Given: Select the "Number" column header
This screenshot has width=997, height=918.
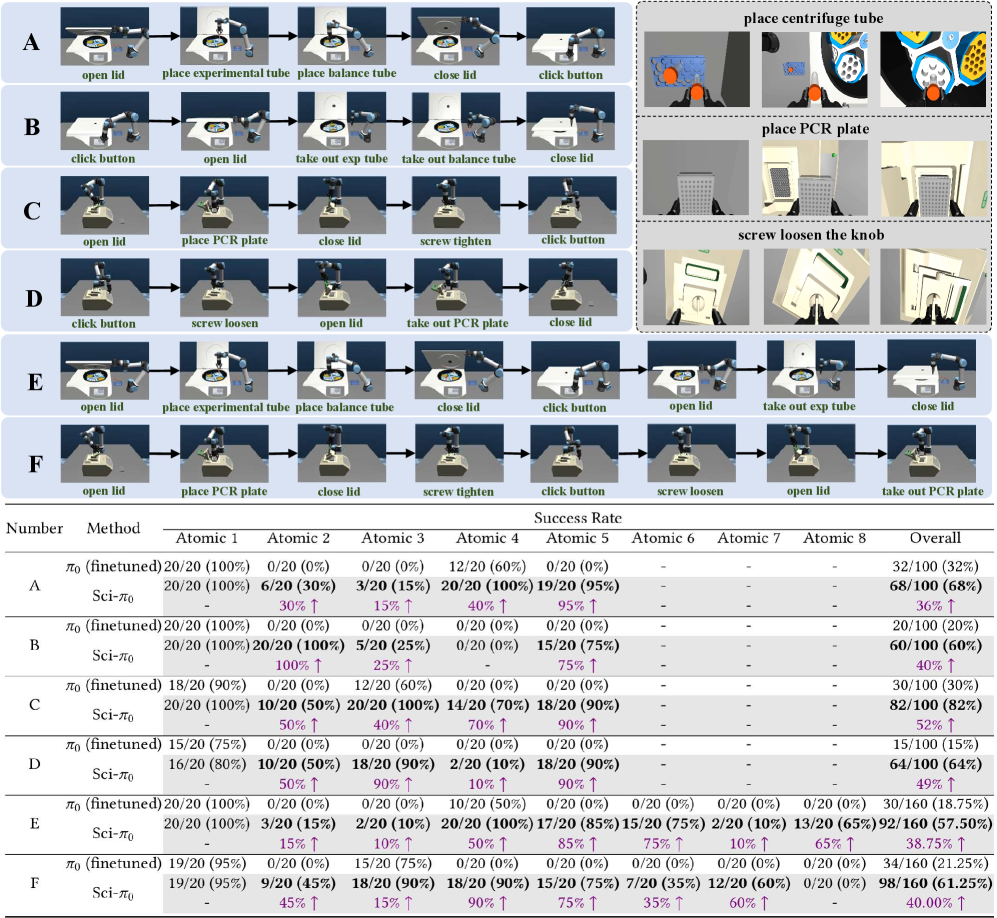Looking at the screenshot, I should pyautogui.click(x=36, y=527).
